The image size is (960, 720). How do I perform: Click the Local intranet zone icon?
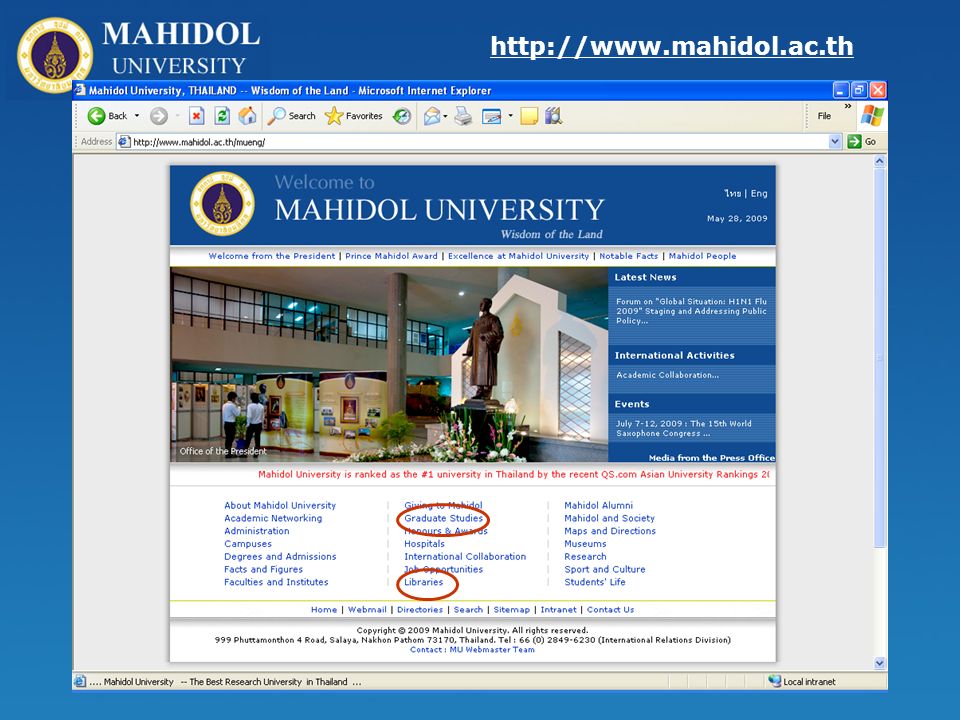point(774,681)
